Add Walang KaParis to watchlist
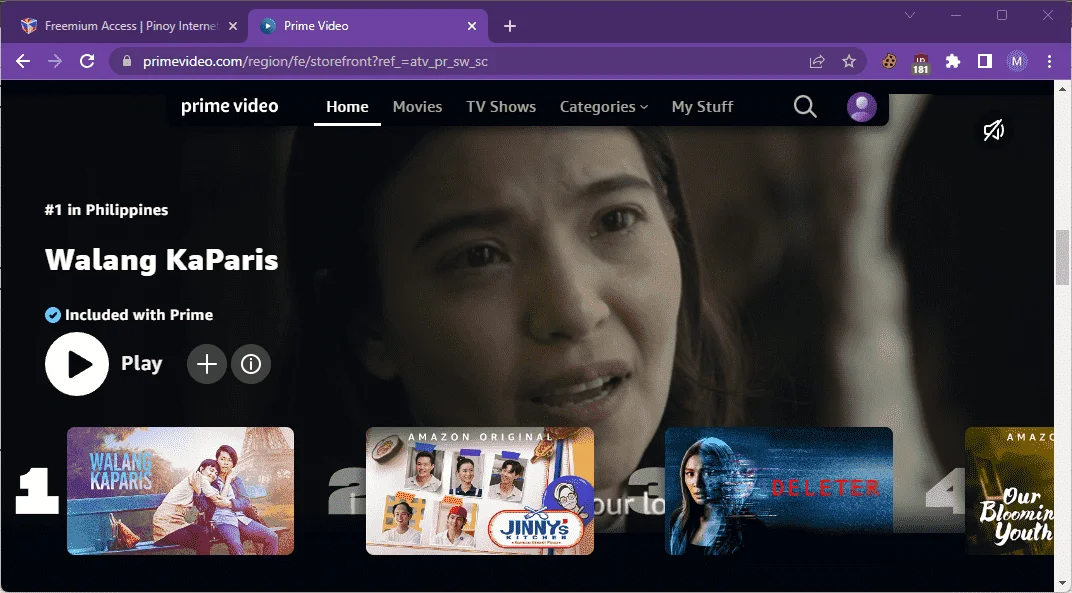Image resolution: width=1072 pixels, height=593 pixels. (x=206, y=364)
